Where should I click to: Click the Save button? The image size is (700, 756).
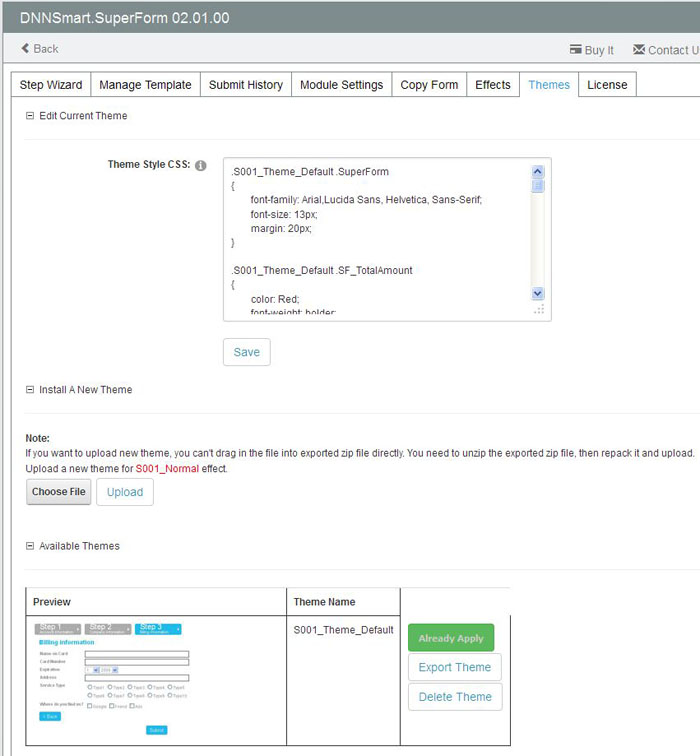[247, 352]
